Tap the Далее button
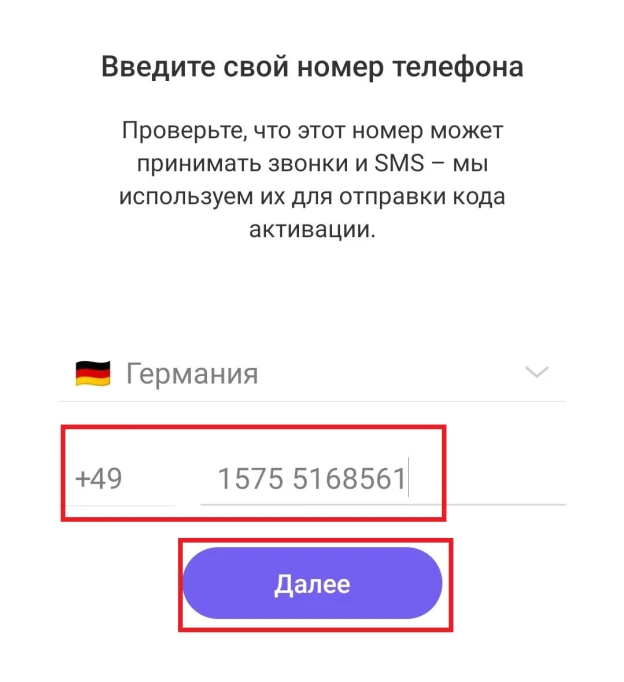Viewport: 624px width, 682px height. click(x=312, y=583)
